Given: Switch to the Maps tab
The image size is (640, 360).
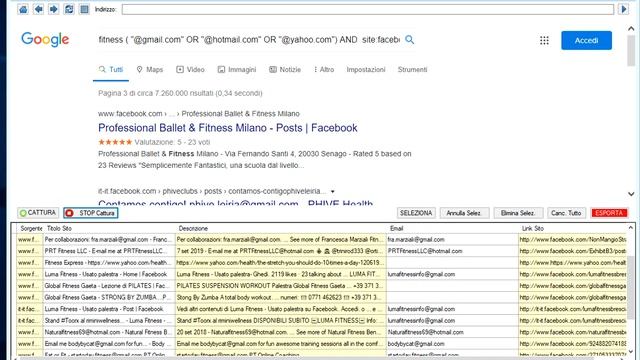Looking at the screenshot, I should pyautogui.click(x=150, y=70).
